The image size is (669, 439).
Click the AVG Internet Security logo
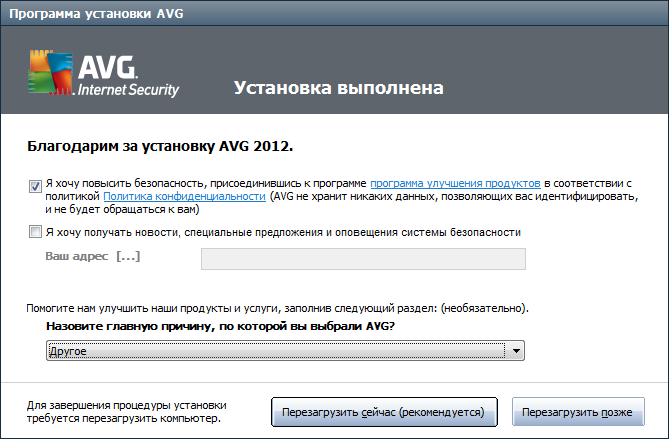coord(103,73)
